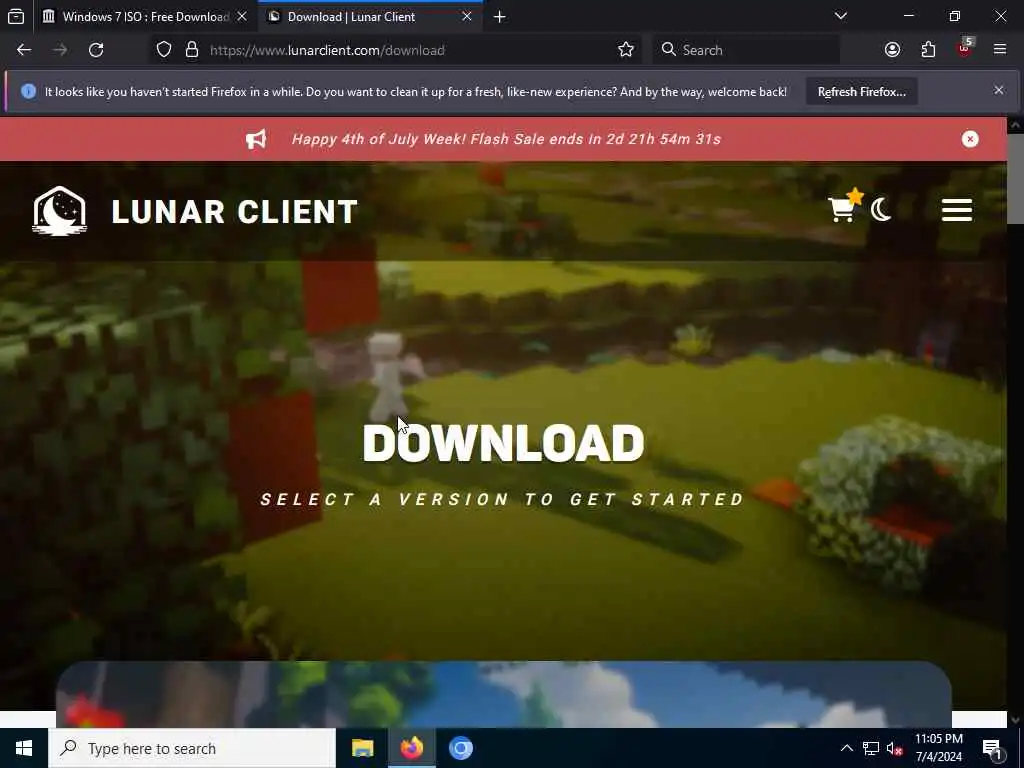Open the red extension with badge 5
This screenshot has height=768, width=1024.
tap(965, 48)
